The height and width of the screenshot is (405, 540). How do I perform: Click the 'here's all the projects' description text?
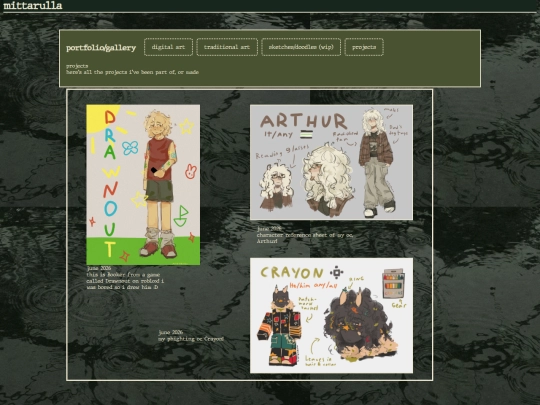133,72
